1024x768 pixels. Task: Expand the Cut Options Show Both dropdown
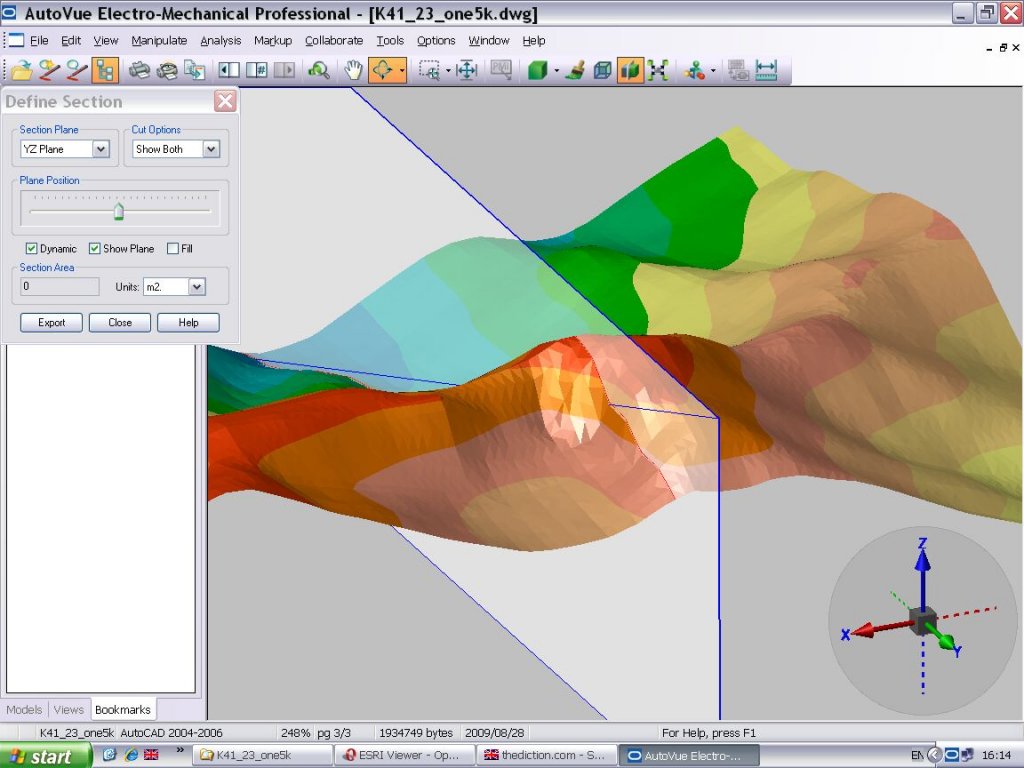point(210,149)
